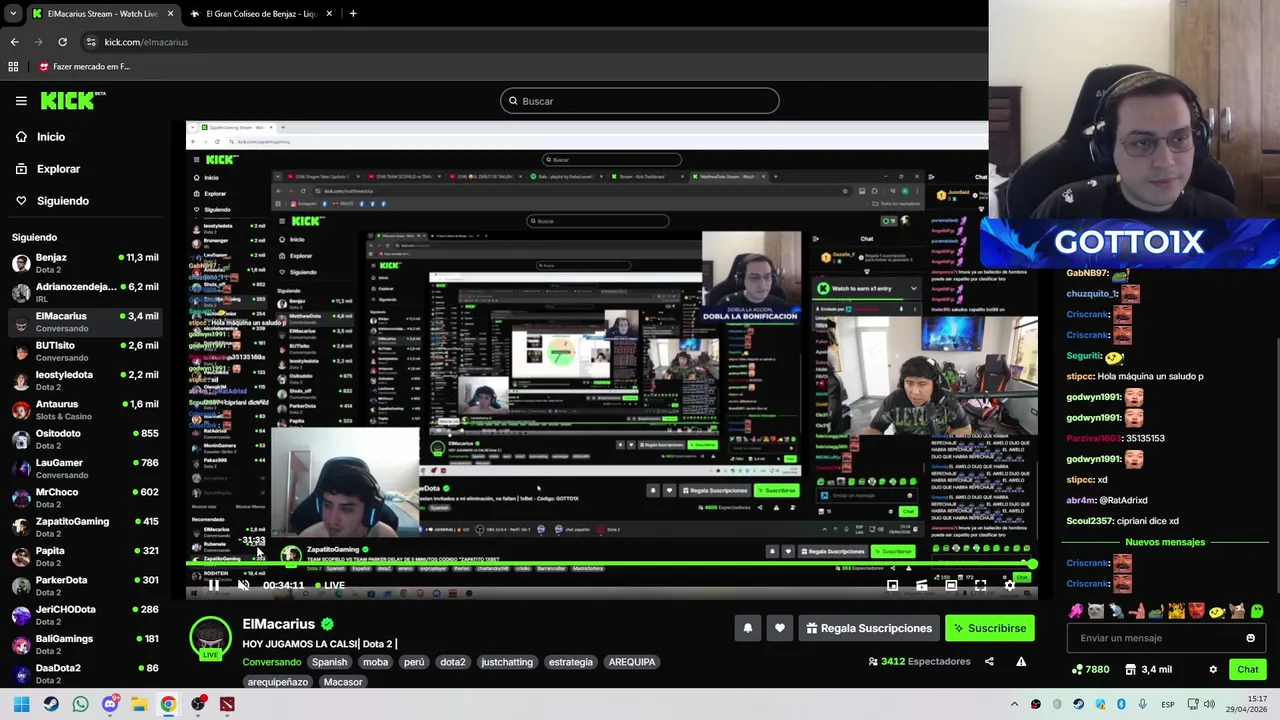Screen dimensions: 1280x720
Task: Click the arequipeñazo tag
Action: (278, 682)
